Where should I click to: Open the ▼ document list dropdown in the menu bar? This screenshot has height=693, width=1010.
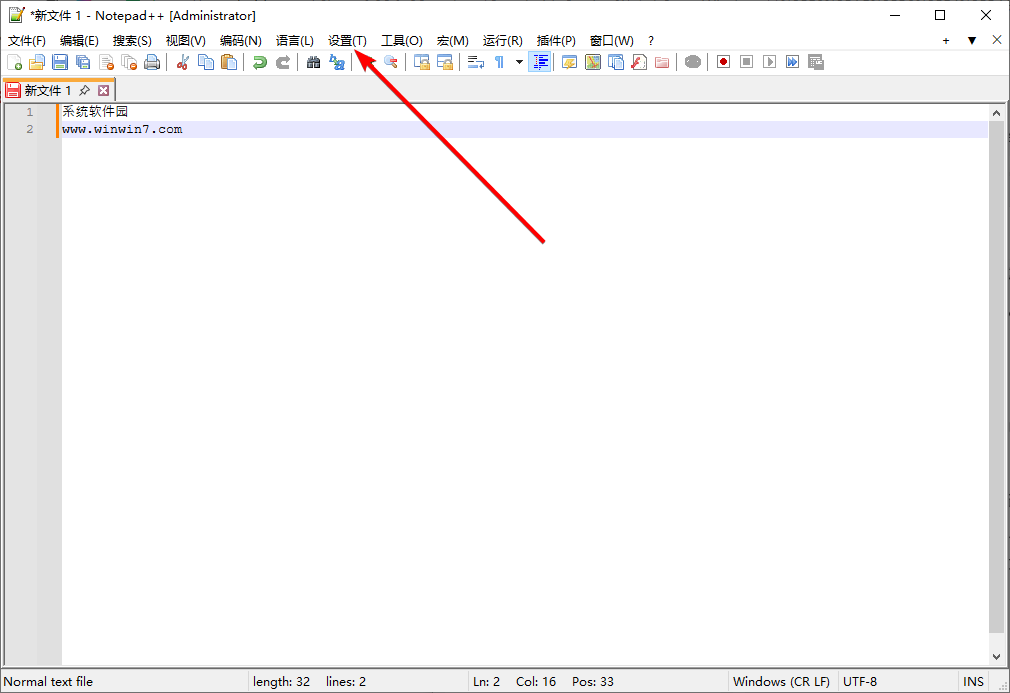(x=972, y=41)
